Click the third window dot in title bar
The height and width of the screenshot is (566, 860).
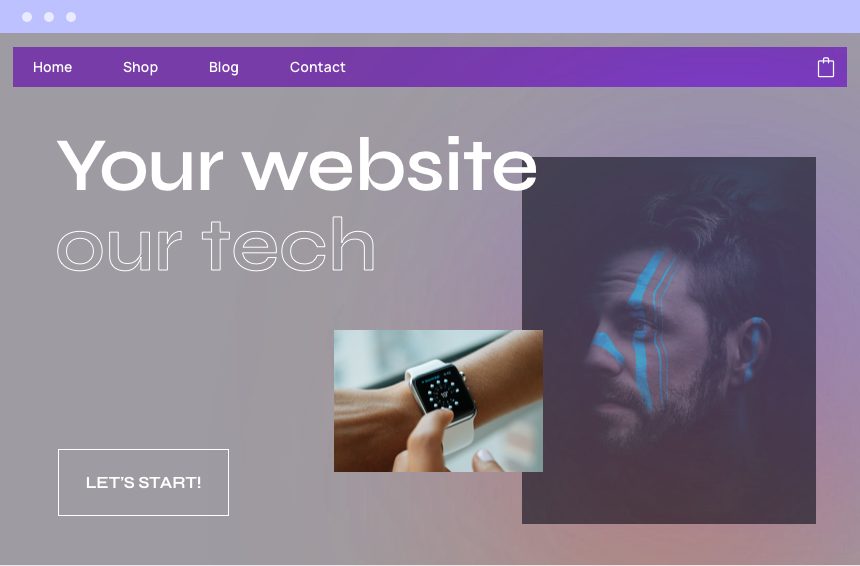pos(71,17)
